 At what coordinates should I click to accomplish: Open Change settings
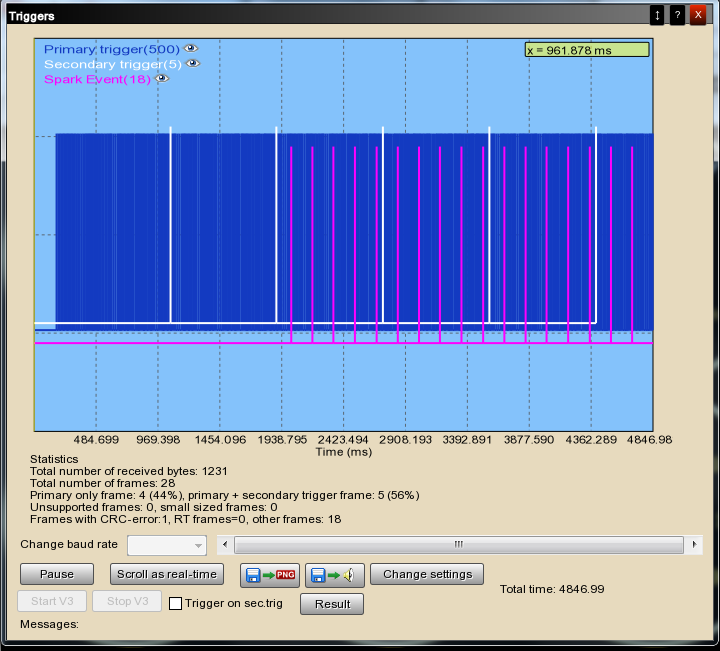(427, 575)
